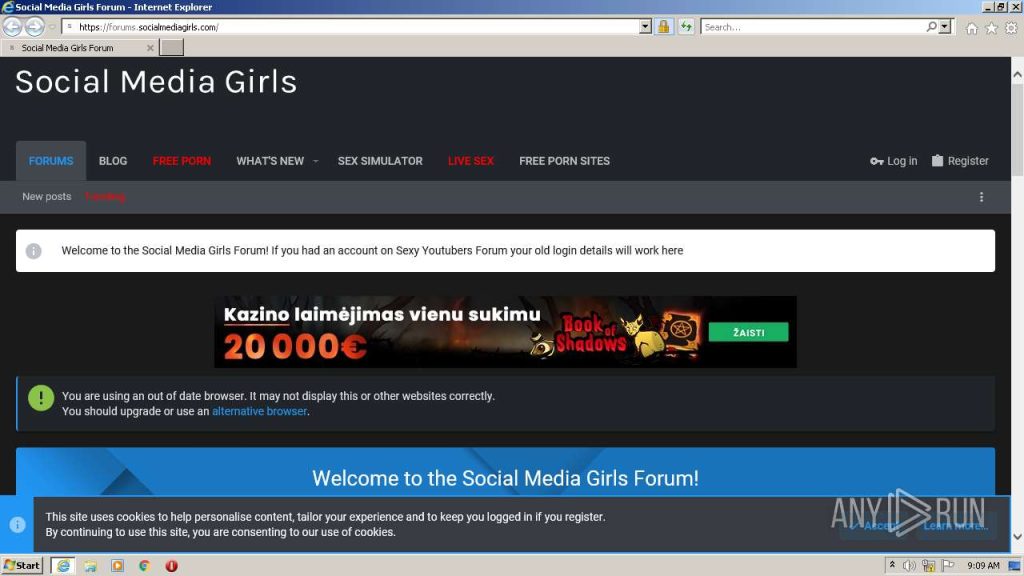Image resolution: width=1024 pixels, height=576 pixels.
Task: Click into the address bar URL field
Action: point(356,27)
